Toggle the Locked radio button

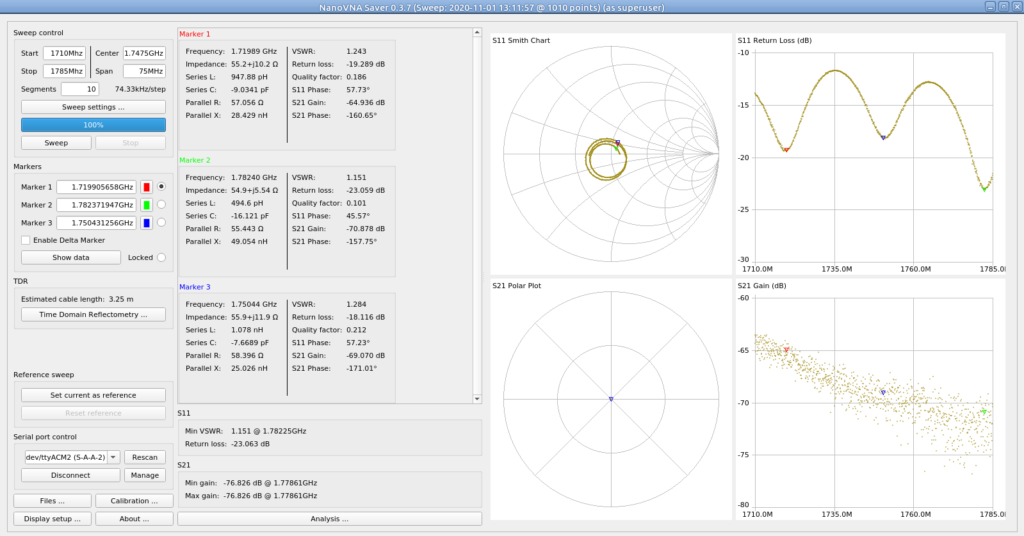[x=161, y=257]
